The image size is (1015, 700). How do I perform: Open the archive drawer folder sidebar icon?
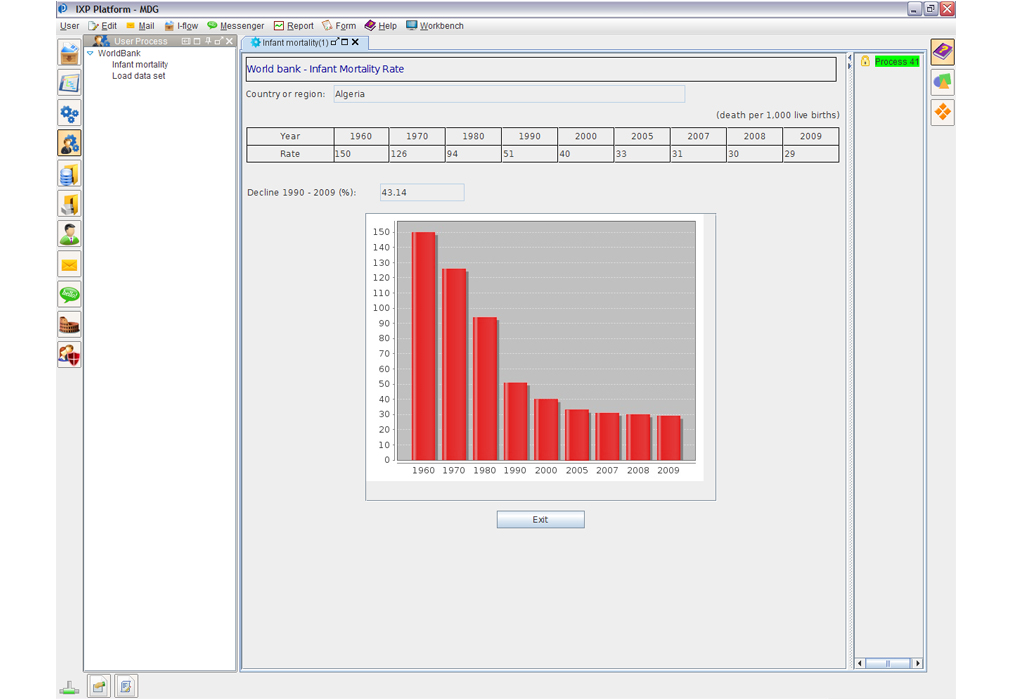(69, 204)
